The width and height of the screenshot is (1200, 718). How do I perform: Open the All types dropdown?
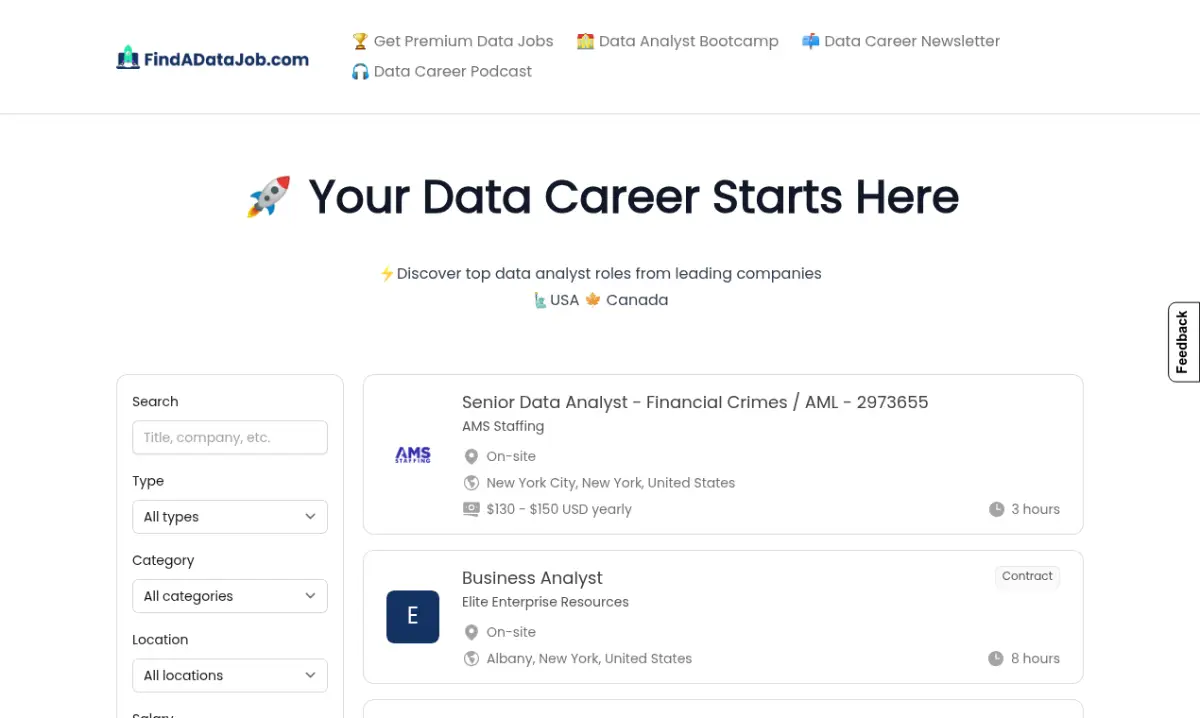[229, 516]
